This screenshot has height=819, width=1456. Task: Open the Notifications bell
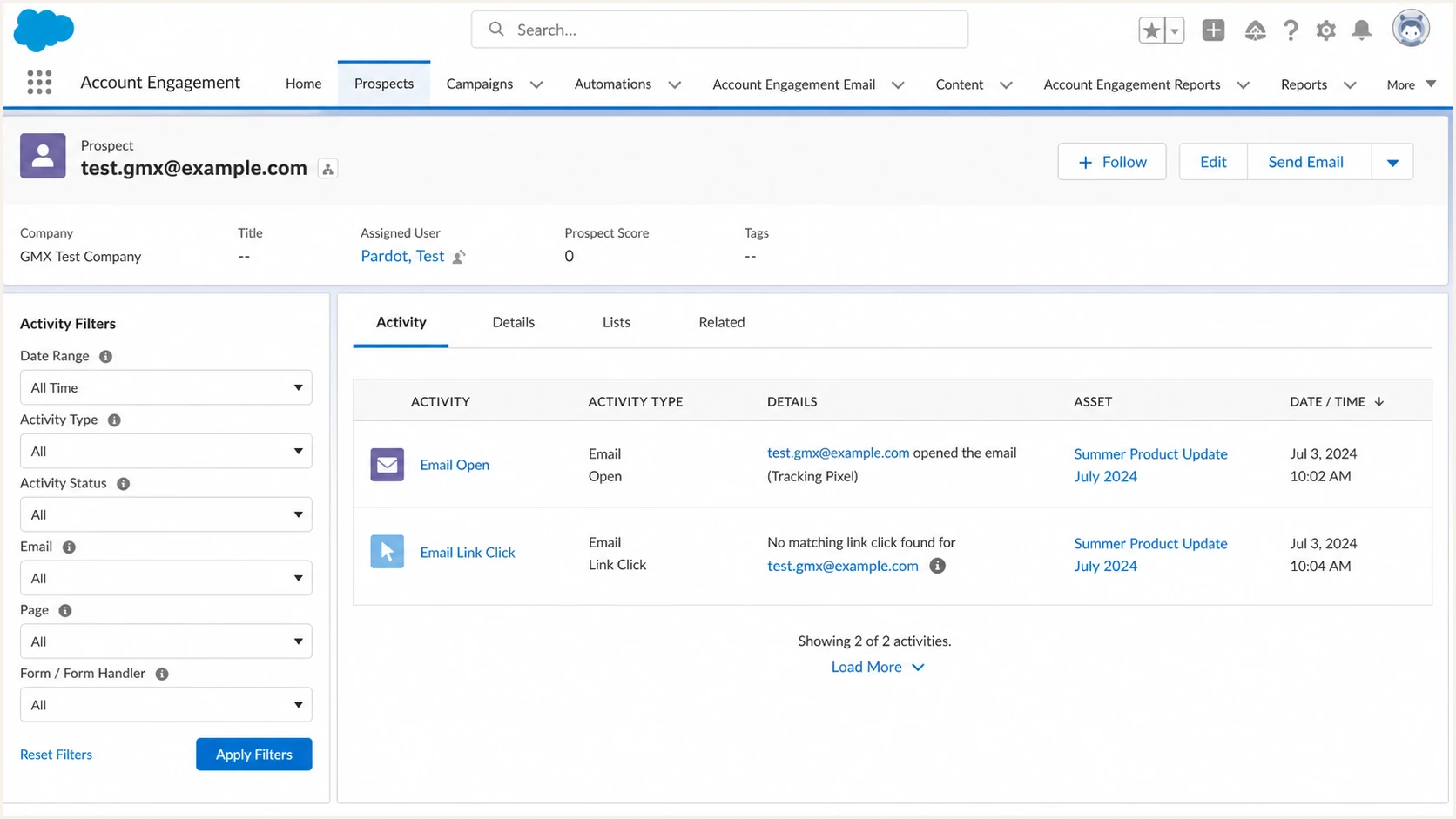tap(1362, 30)
